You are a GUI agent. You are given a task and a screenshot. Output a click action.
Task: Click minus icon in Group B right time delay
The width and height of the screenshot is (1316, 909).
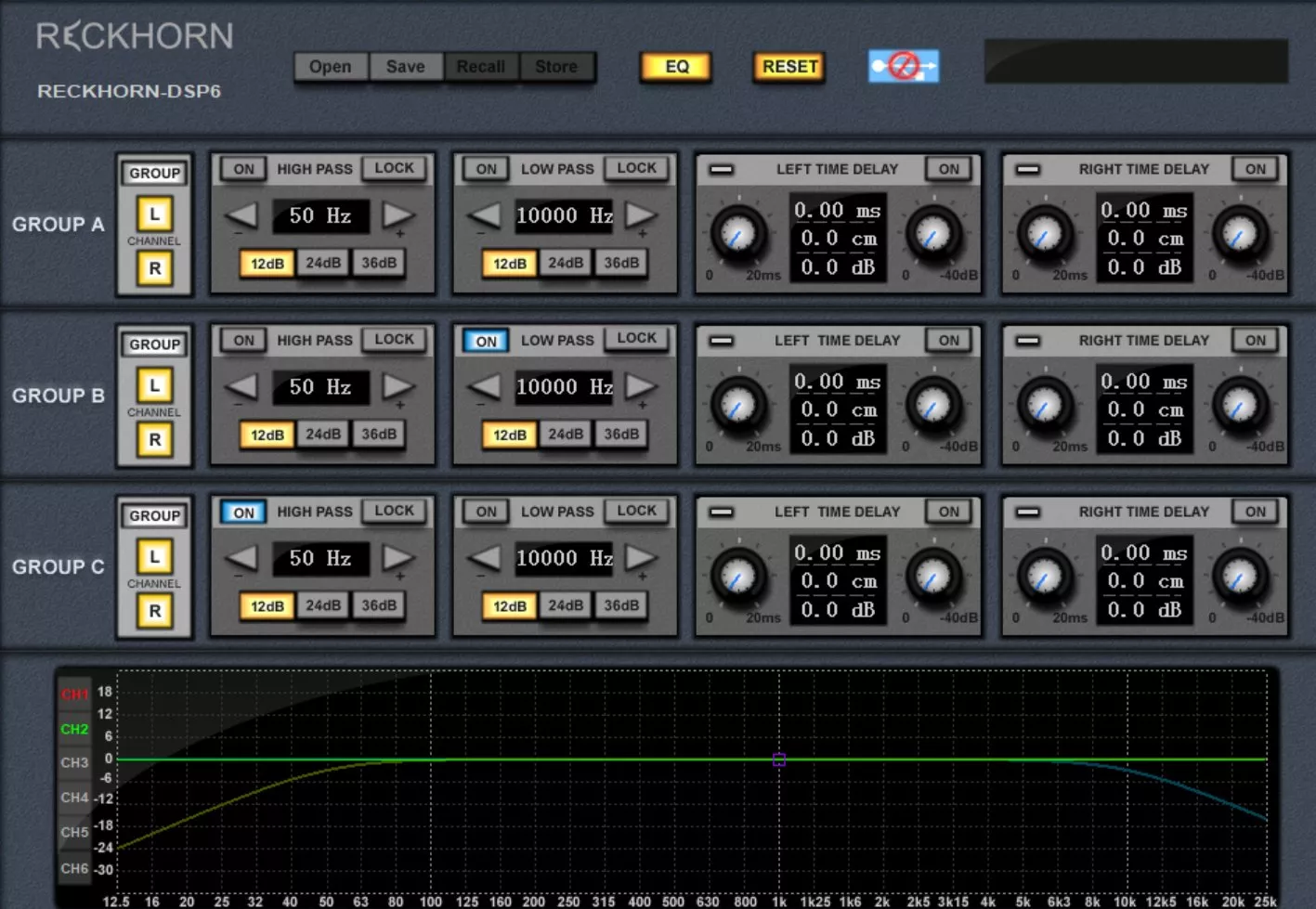click(x=1027, y=341)
